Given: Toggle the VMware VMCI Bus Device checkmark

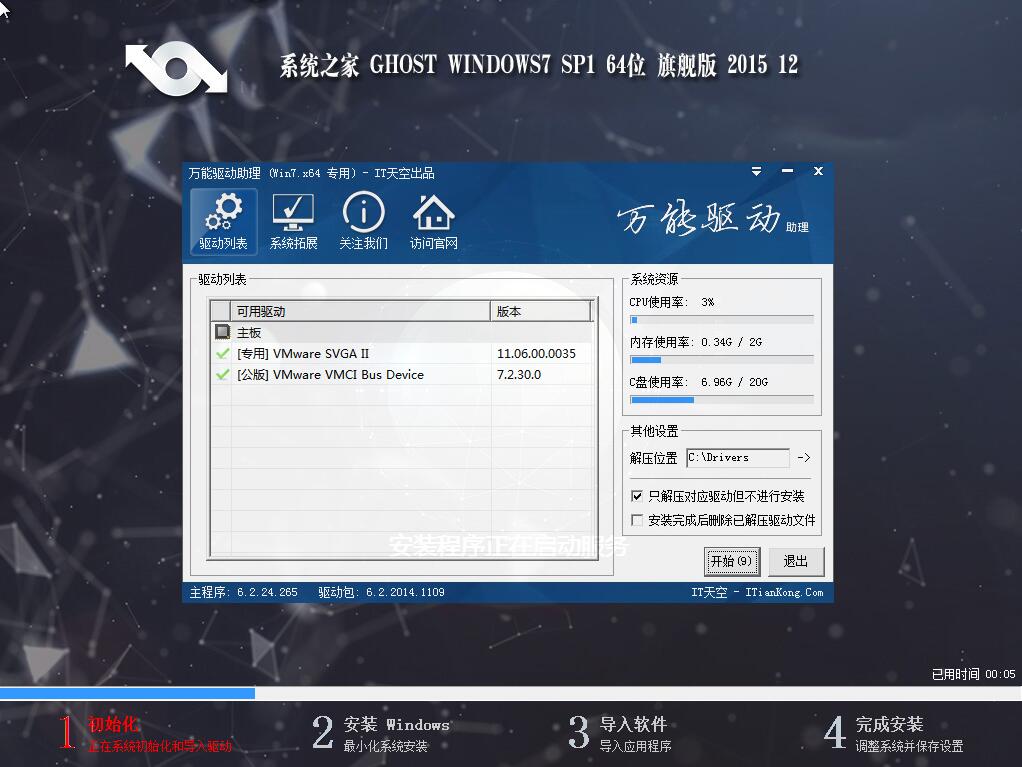Looking at the screenshot, I should click(222, 375).
